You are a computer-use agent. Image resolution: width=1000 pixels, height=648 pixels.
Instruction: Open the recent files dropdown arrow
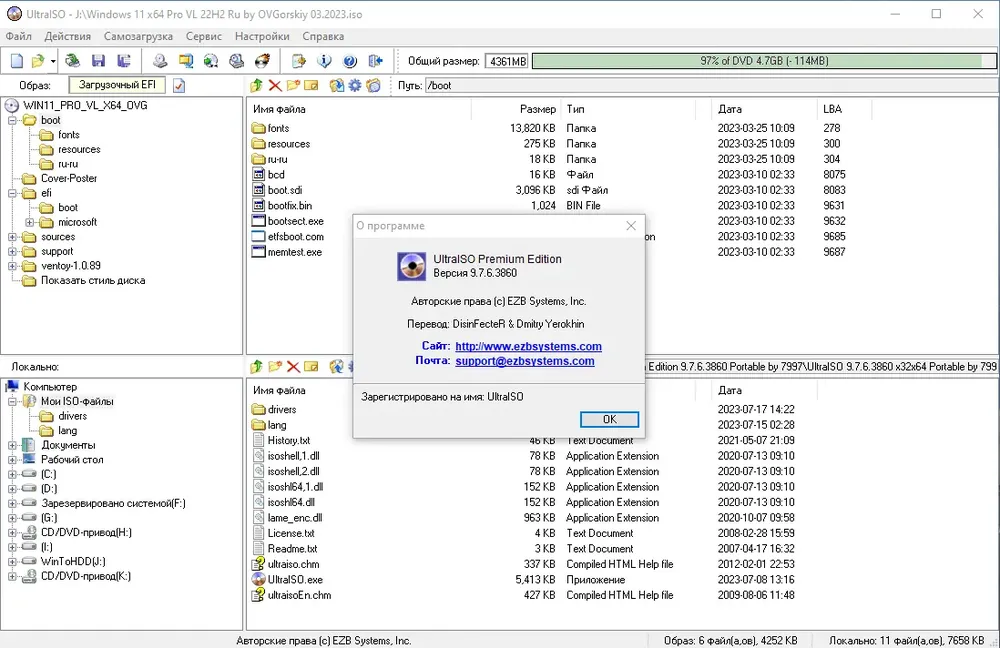53,61
